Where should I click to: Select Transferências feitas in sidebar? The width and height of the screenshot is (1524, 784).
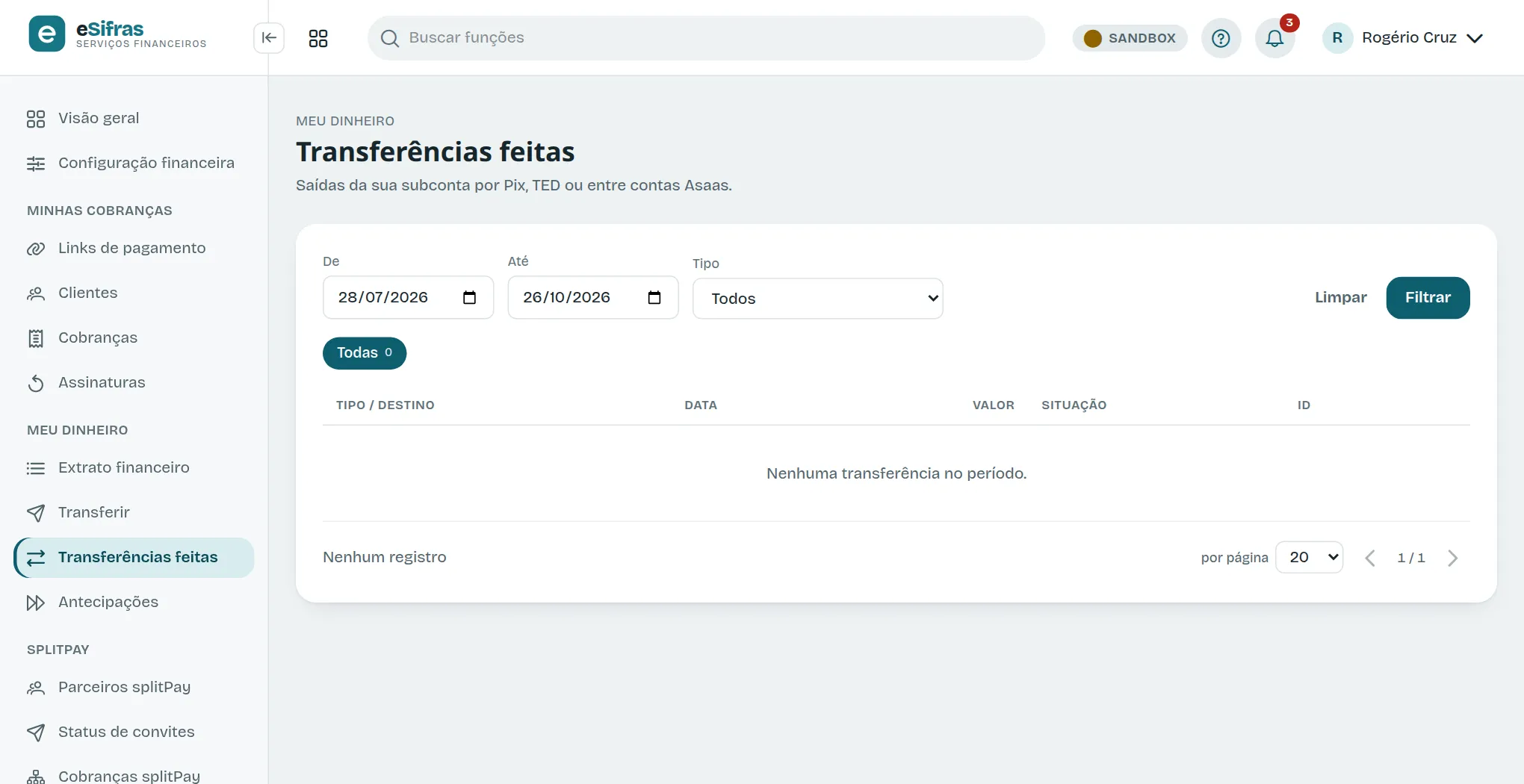click(x=134, y=558)
